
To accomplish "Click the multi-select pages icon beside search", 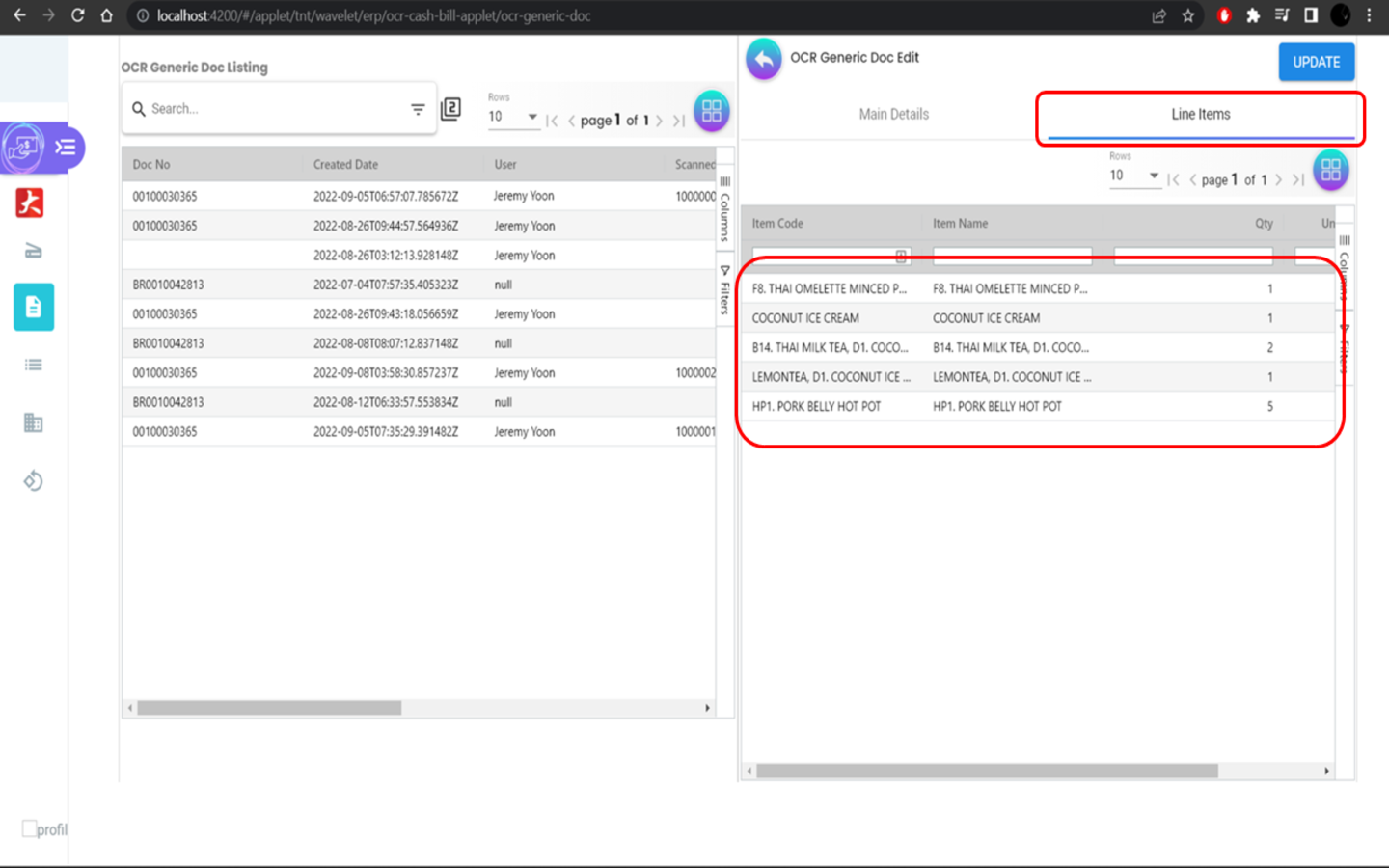I will coord(450,109).
